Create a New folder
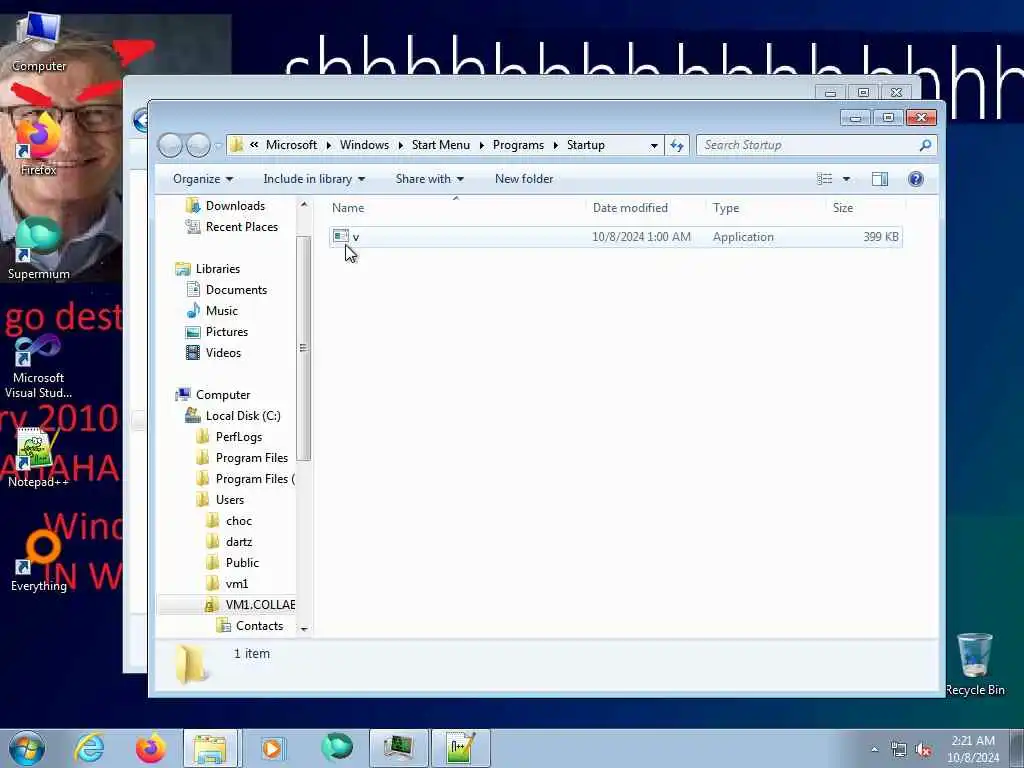Image resolution: width=1024 pixels, height=768 pixels. pos(524,179)
